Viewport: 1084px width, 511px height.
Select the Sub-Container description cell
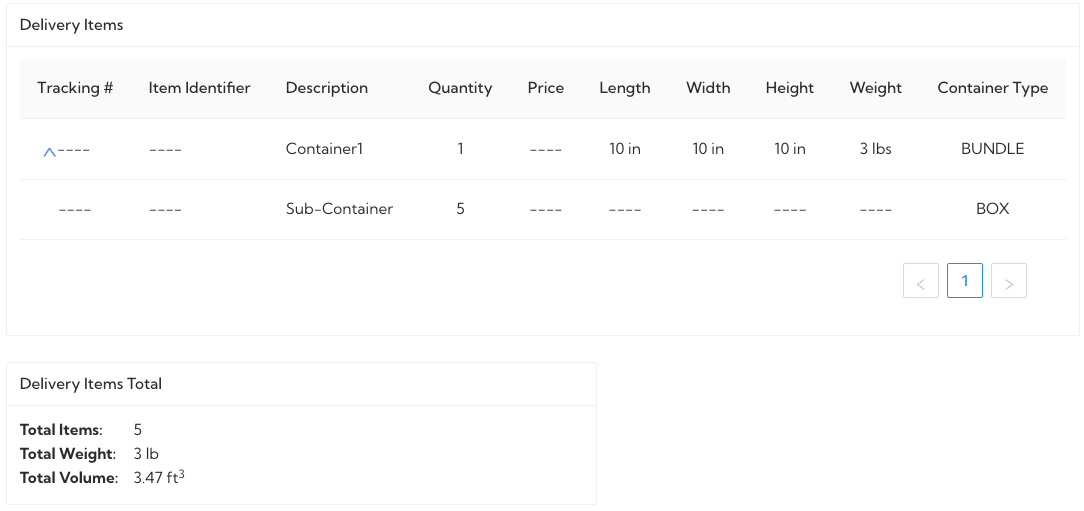[339, 209]
